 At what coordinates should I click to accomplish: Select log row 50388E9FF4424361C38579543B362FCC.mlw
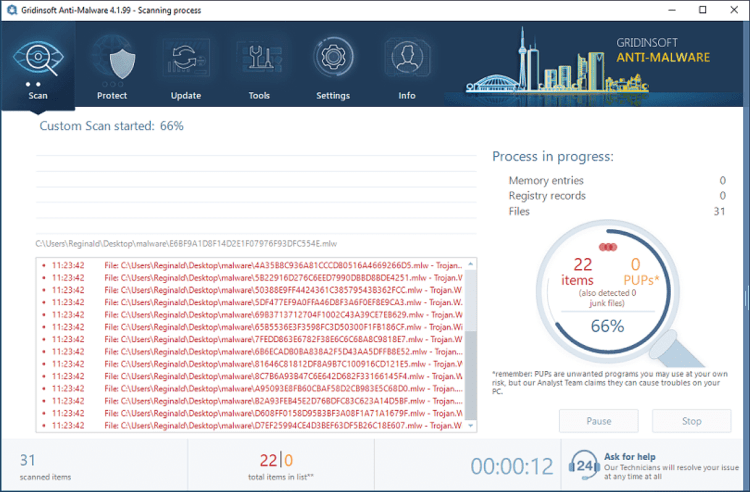point(252,290)
